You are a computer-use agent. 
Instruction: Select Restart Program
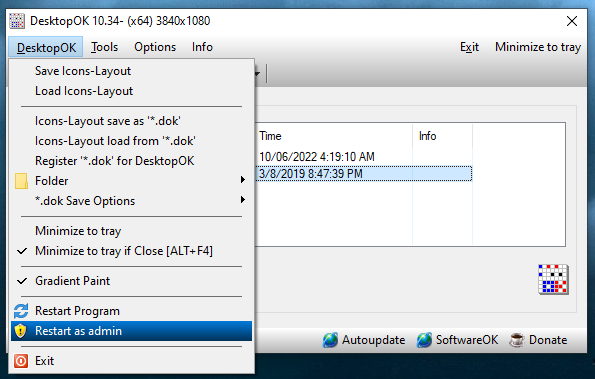(x=131, y=311)
